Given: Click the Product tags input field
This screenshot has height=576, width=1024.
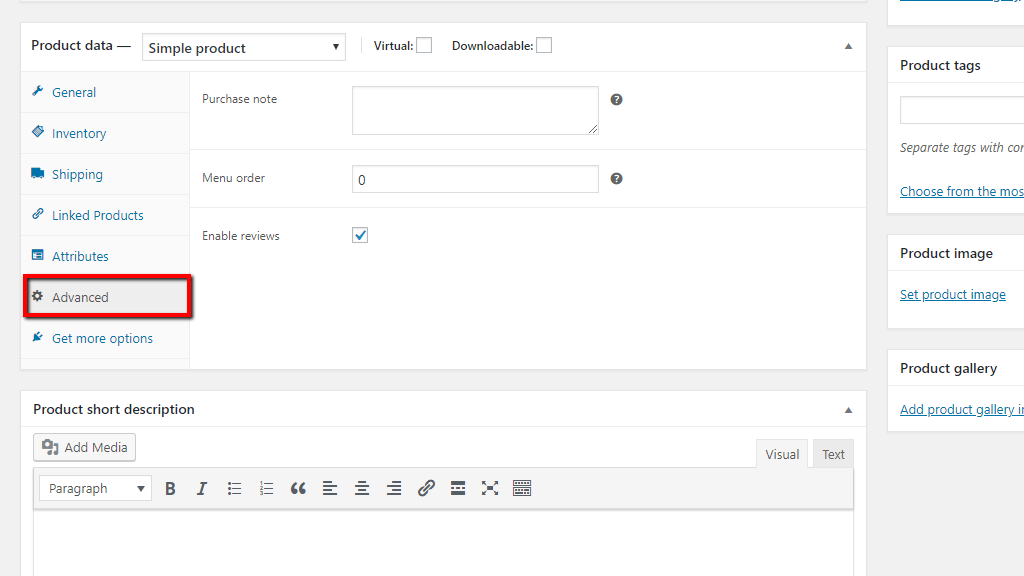Looking at the screenshot, I should pos(961,110).
